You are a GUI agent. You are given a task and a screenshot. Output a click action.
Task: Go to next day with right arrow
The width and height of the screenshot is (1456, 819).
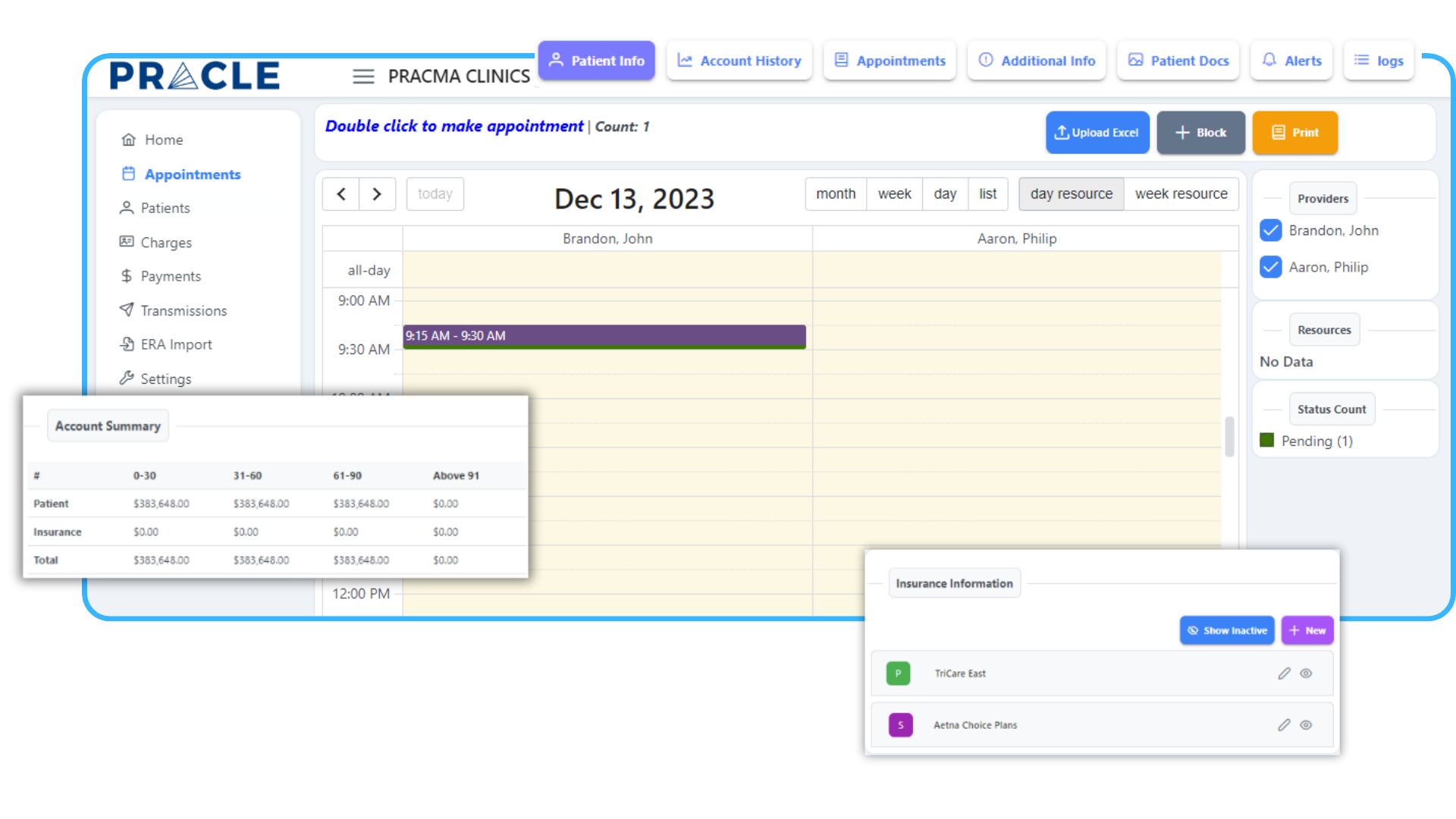(377, 193)
